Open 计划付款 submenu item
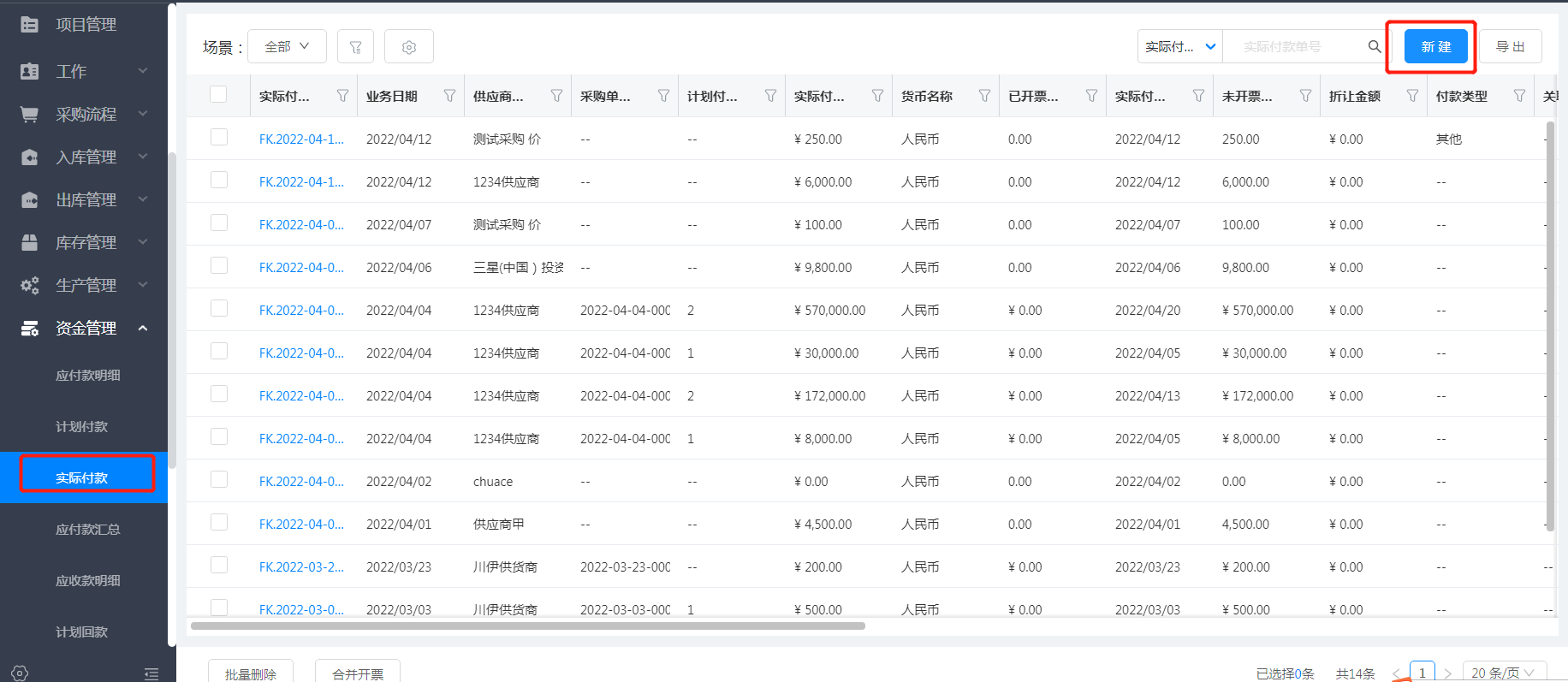The height and width of the screenshot is (682, 1568). (x=84, y=426)
